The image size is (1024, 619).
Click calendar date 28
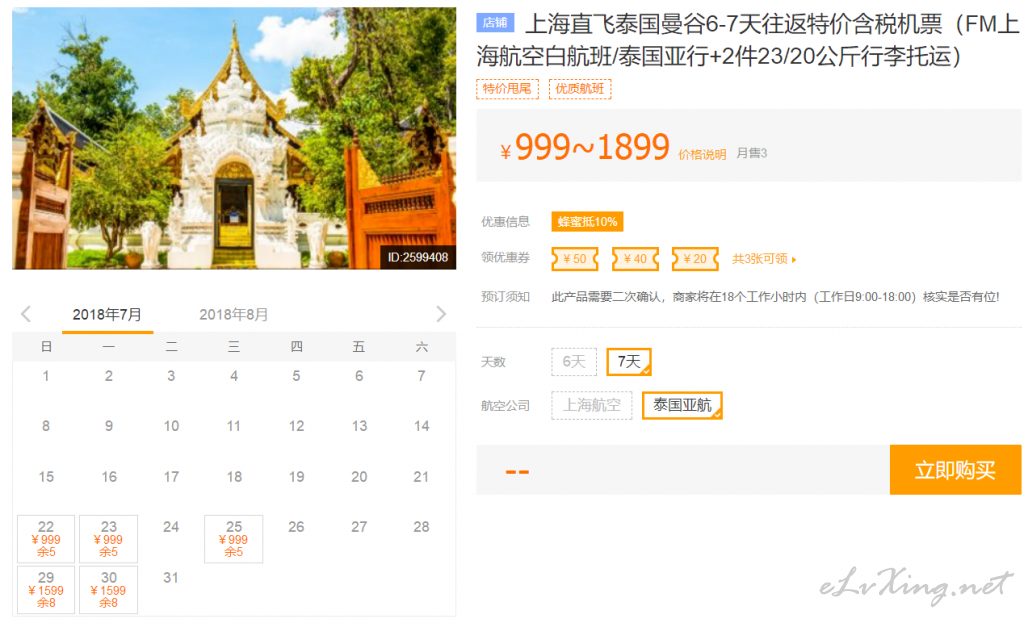pyautogui.click(x=421, y=526)
